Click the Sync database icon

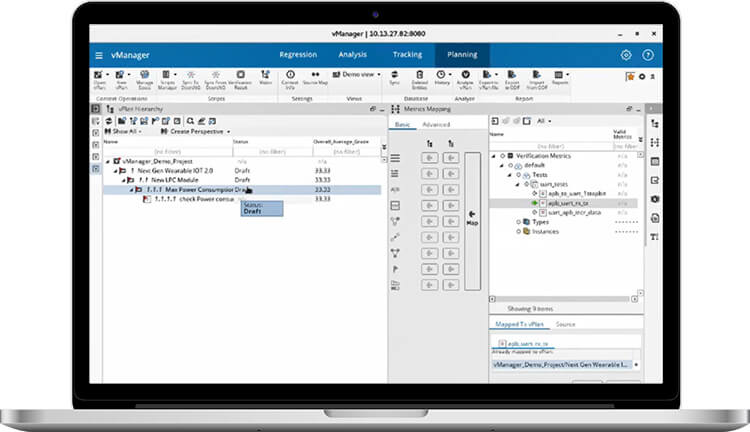tap(395, 77)
